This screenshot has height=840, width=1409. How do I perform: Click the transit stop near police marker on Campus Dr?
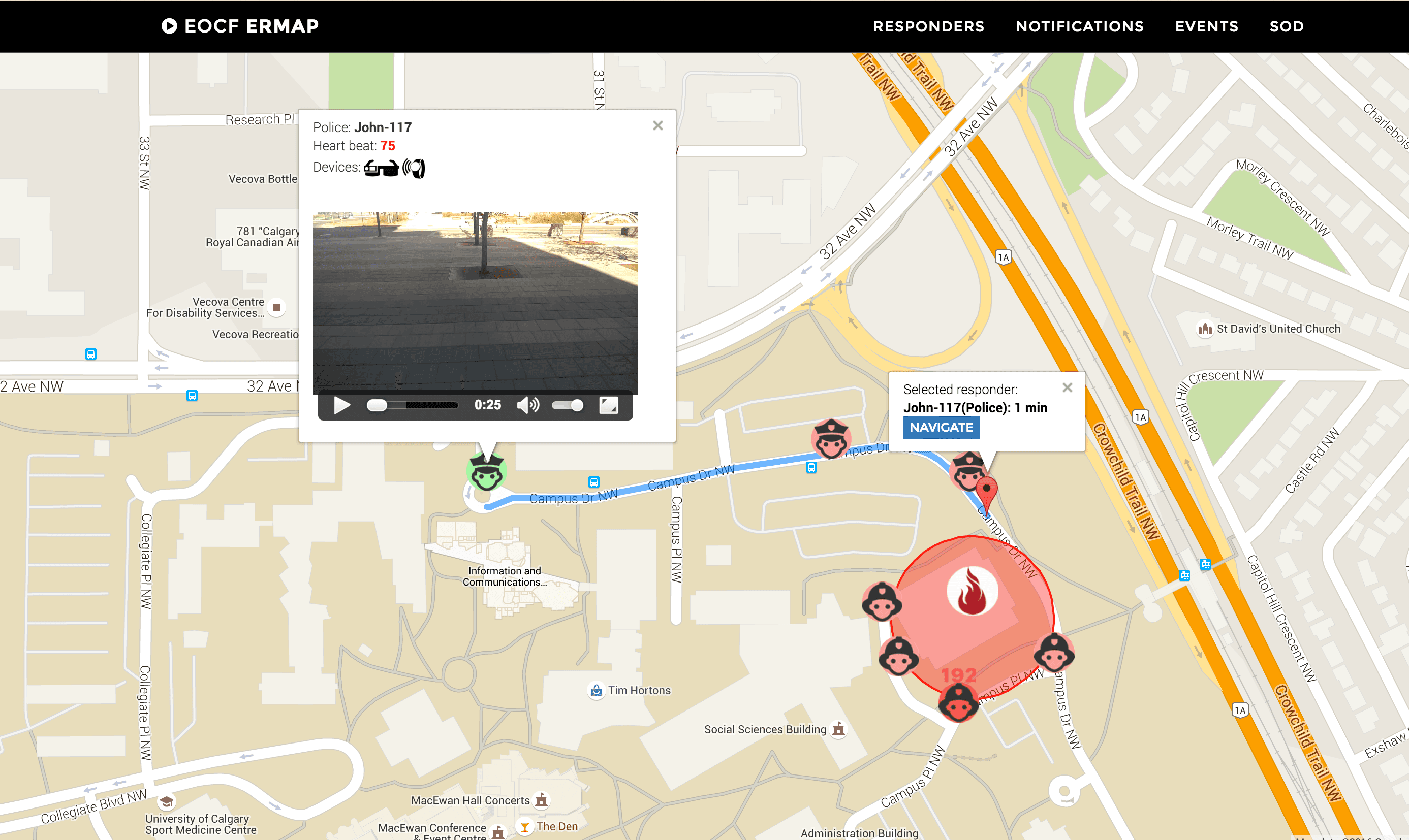coord(811,468)
